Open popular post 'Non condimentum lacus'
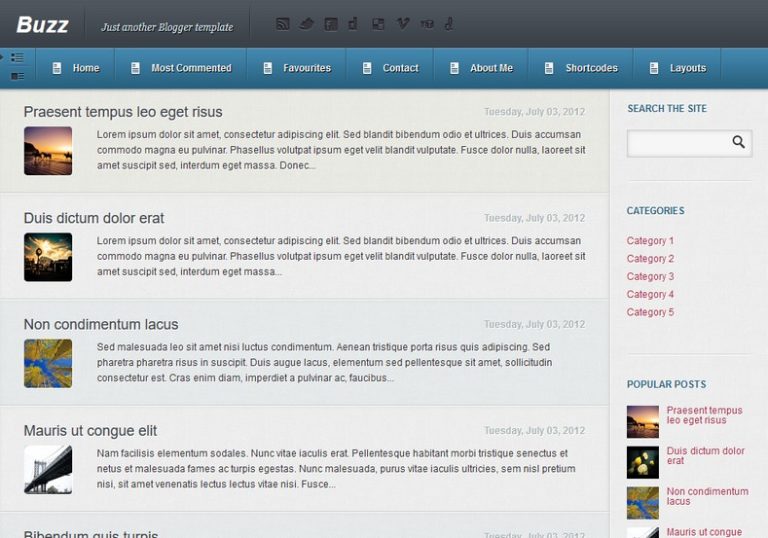Image resolution: width=768 pixels, height=538 pixels. [707, 496]
